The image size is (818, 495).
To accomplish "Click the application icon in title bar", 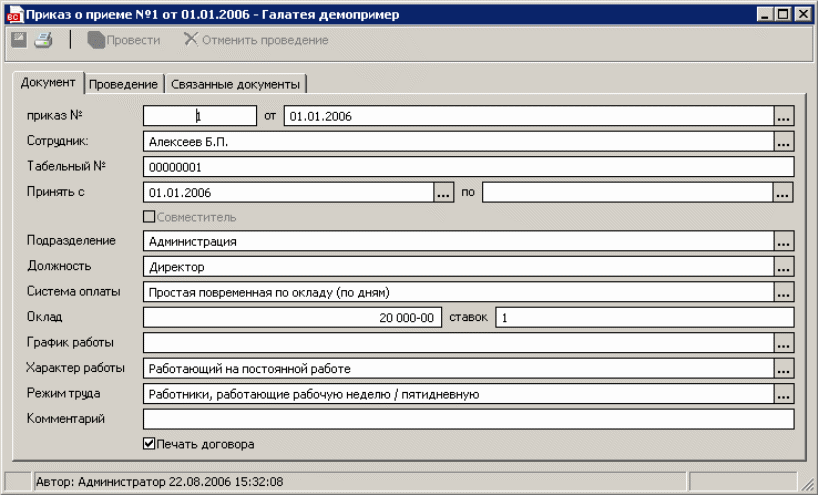I will [x=14, y=15].
